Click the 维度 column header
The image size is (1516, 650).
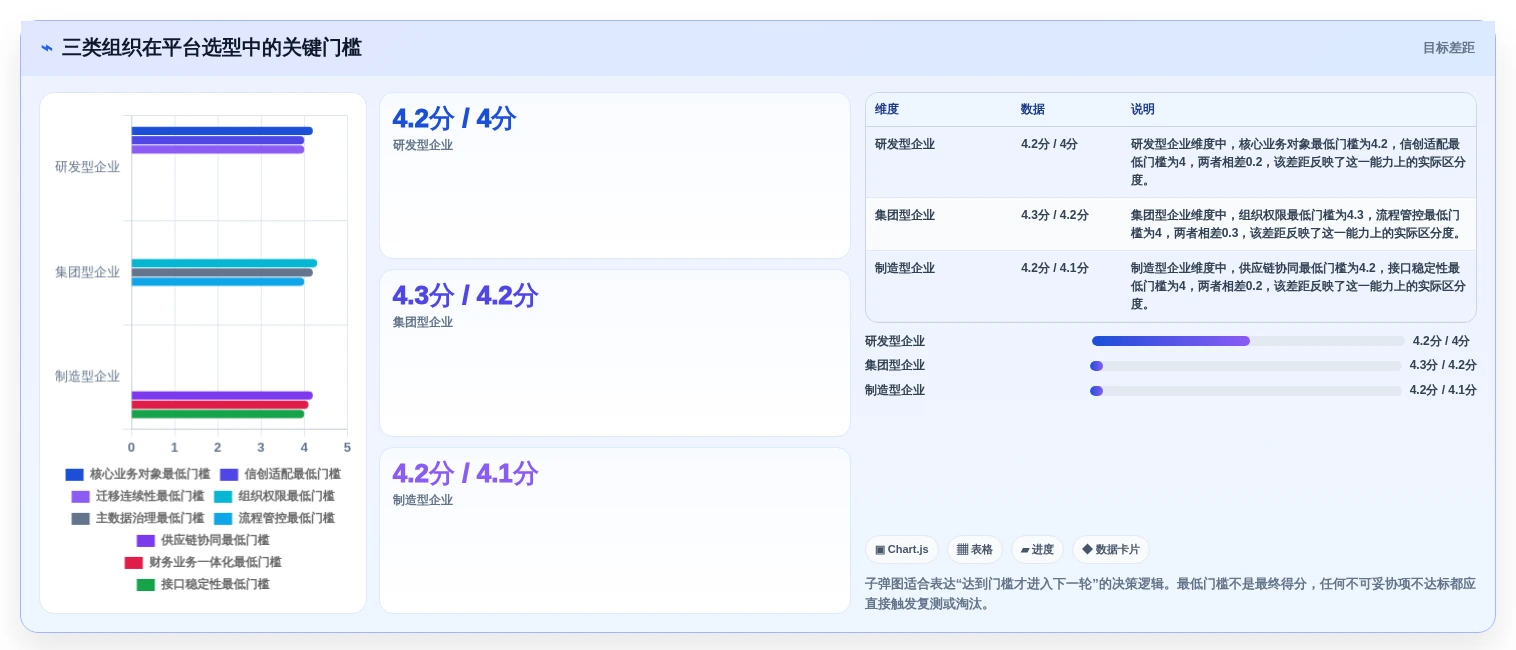(887, 110)
